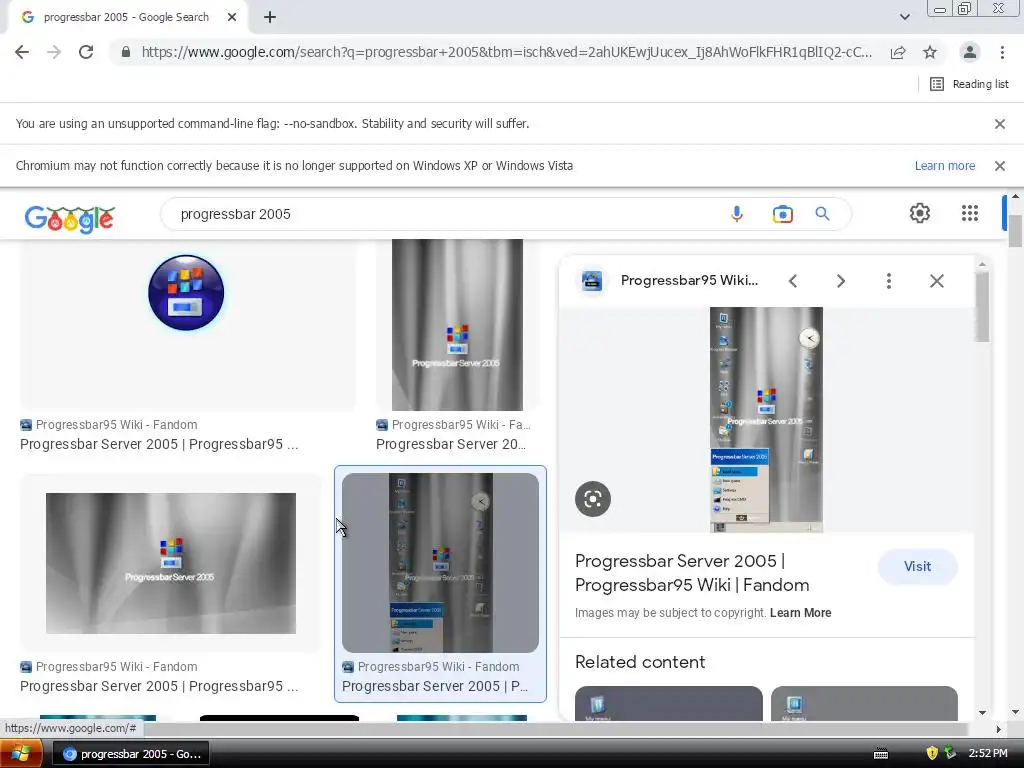Open the Google apps grid
1024x768 pixels.
pyautogui.click(x=970, y=213)
